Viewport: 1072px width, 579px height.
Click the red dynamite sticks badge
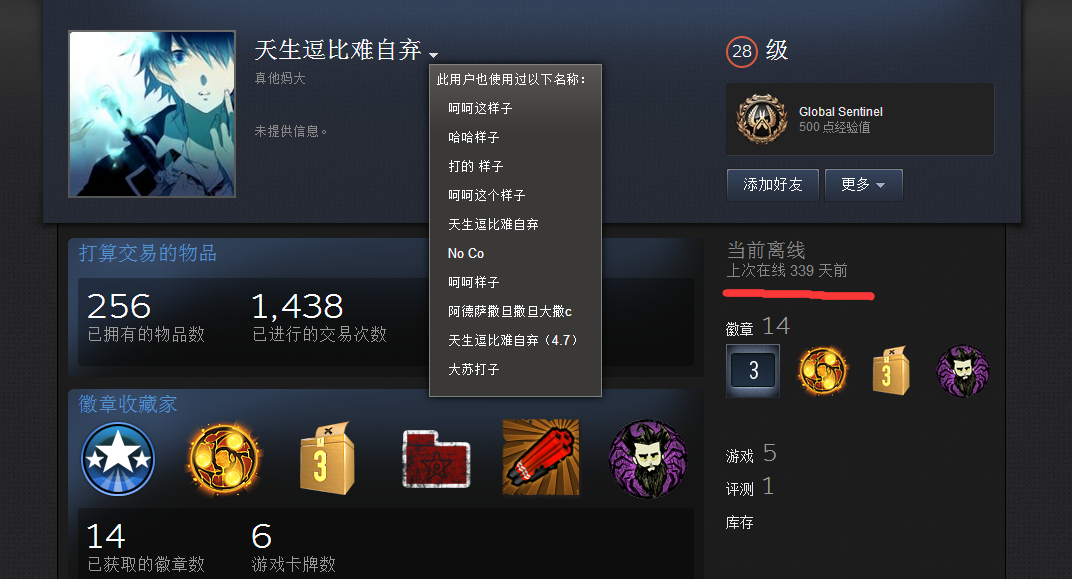pos(541,457)
